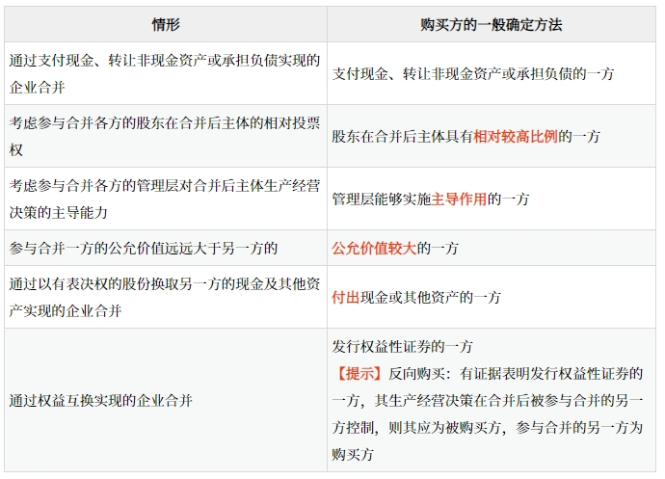
Task: Click the line '发行权益性证券的一方'
Action: [x=402, y=346]
